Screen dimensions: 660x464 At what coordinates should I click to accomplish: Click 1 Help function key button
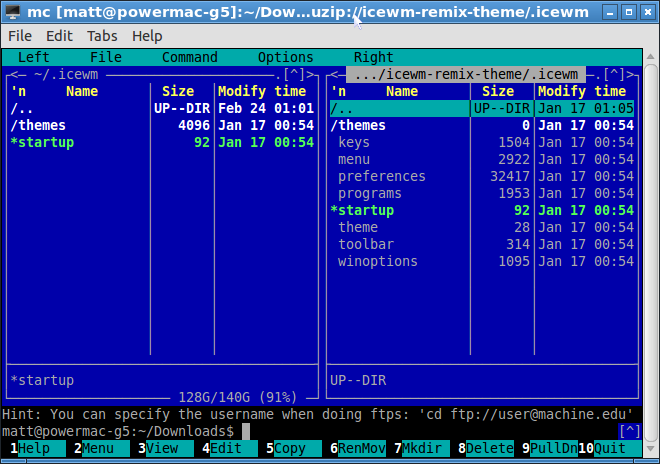(37, 448)
